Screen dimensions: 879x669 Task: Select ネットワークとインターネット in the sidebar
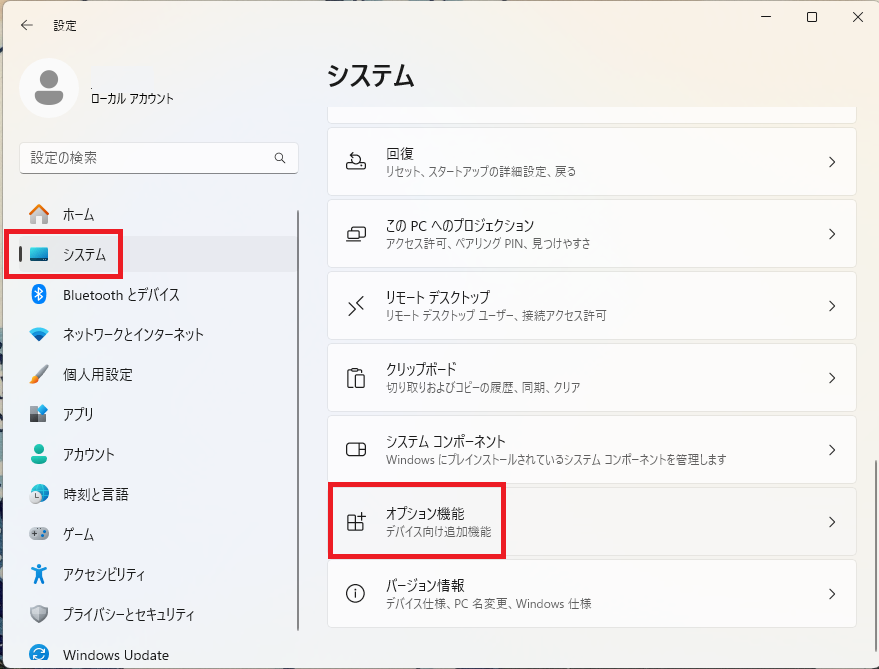coord(158,335)
